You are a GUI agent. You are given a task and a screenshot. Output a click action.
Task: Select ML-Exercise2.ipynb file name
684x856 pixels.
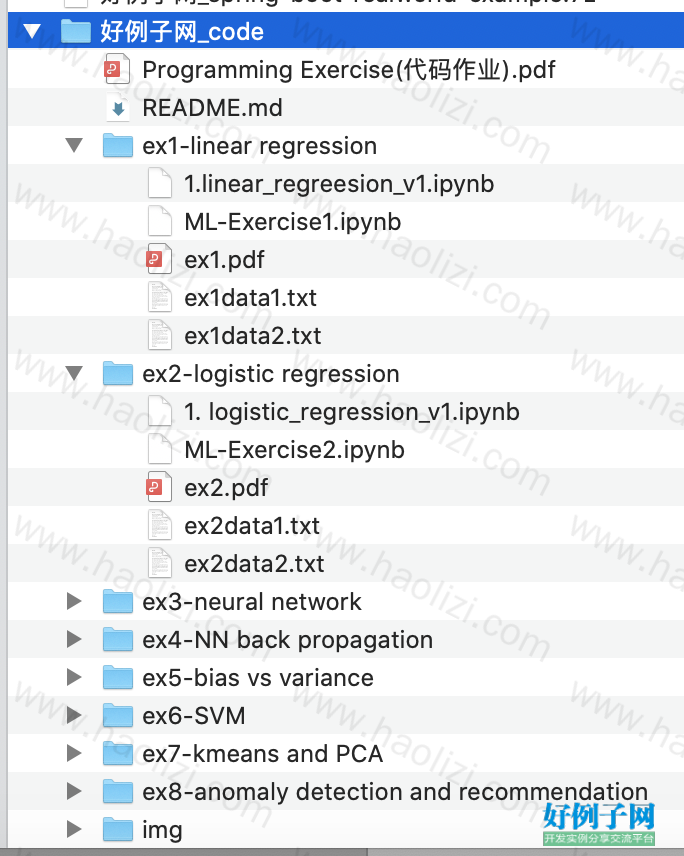click(295, 450)
